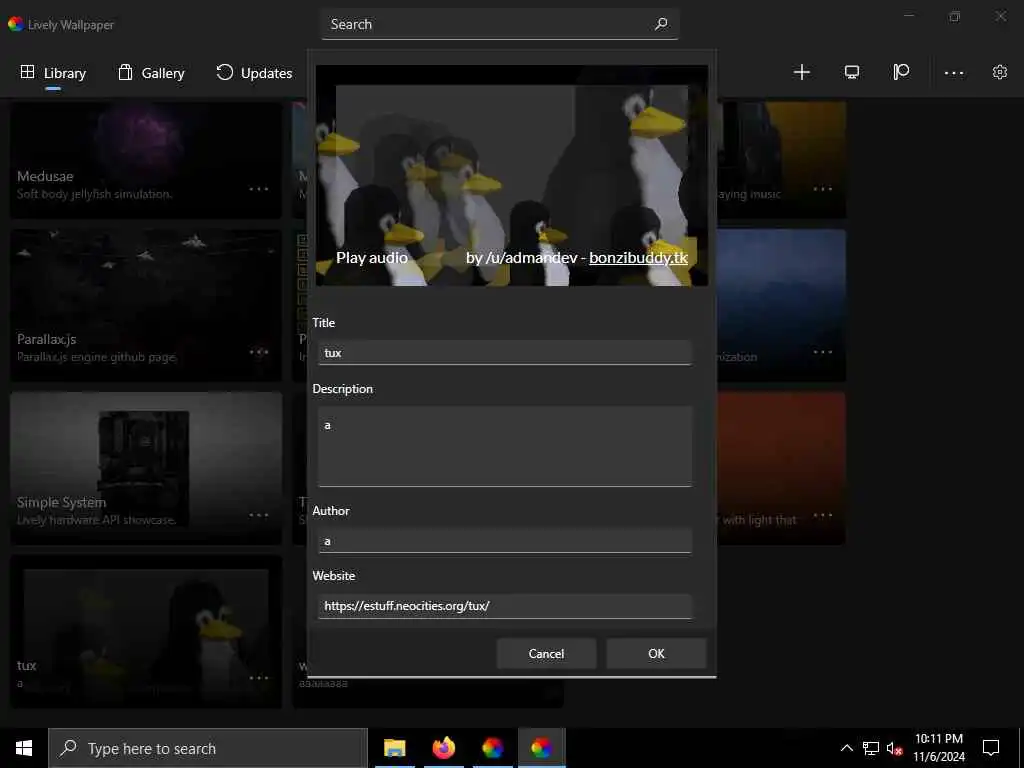Screen dimensions: 1024x768
Task: Open the Windows Start menu
Action: pyautogui.click(x=24, y=748)
